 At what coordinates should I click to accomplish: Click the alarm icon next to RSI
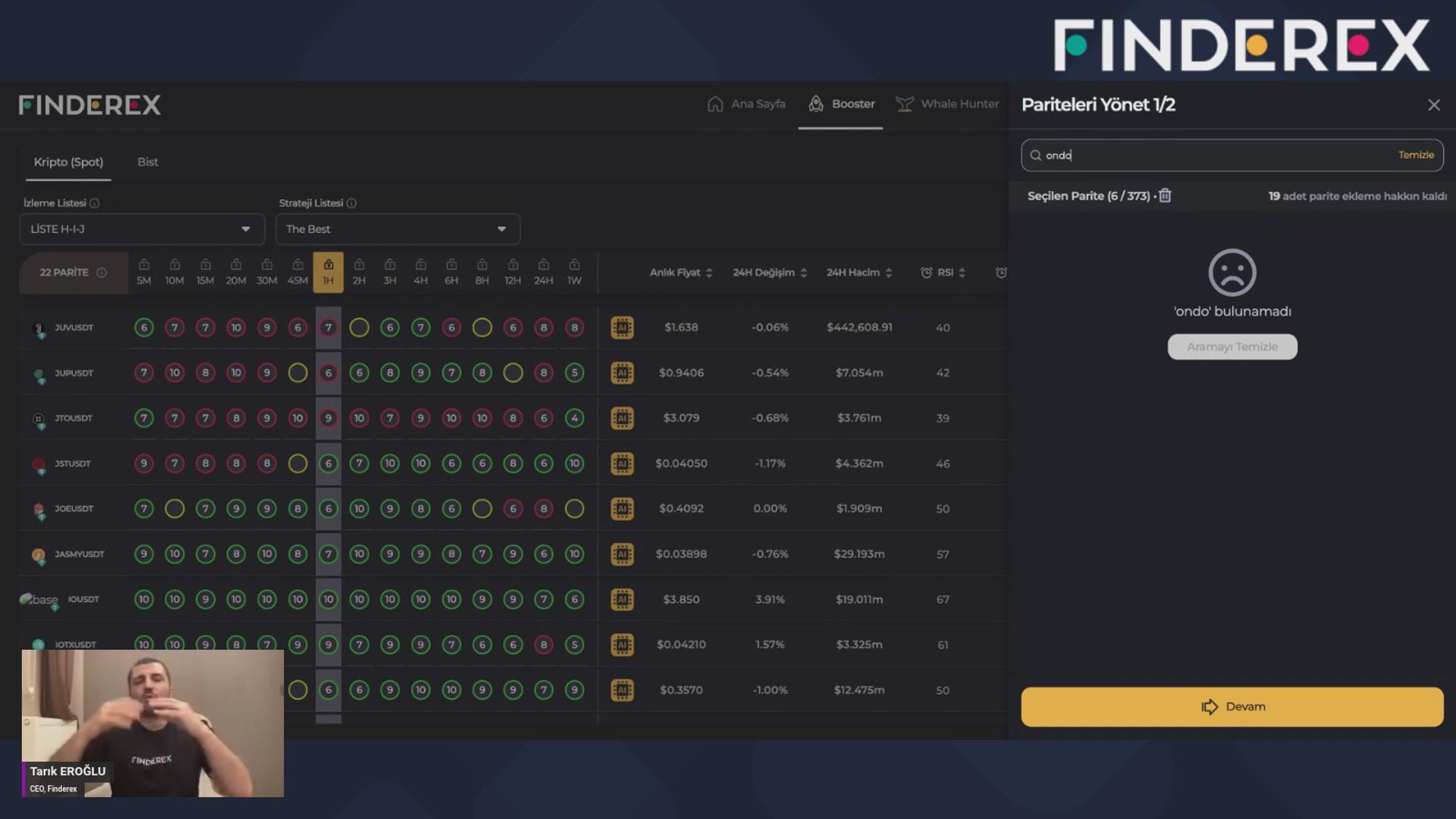click(x=926, y=272)
